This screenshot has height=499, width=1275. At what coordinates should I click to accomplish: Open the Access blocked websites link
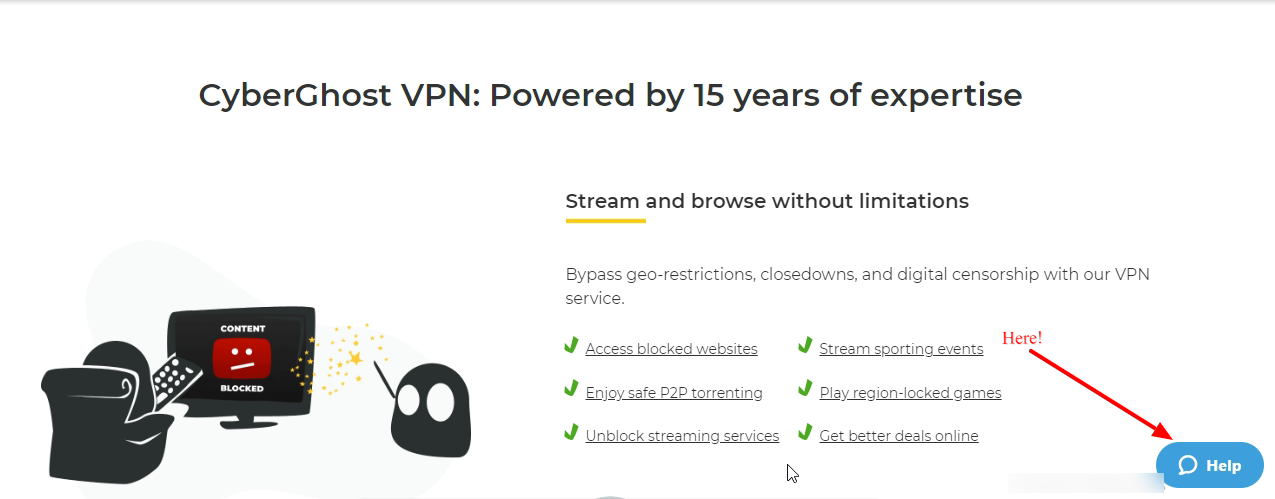coord(671,349)
